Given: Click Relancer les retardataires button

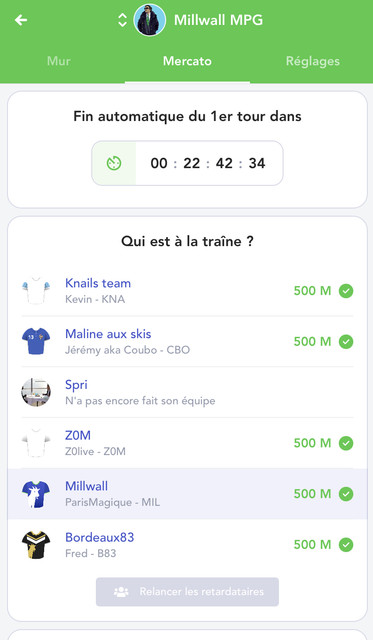Looking at the screenshot, I should pyautogui.click(x=187, y=591).
